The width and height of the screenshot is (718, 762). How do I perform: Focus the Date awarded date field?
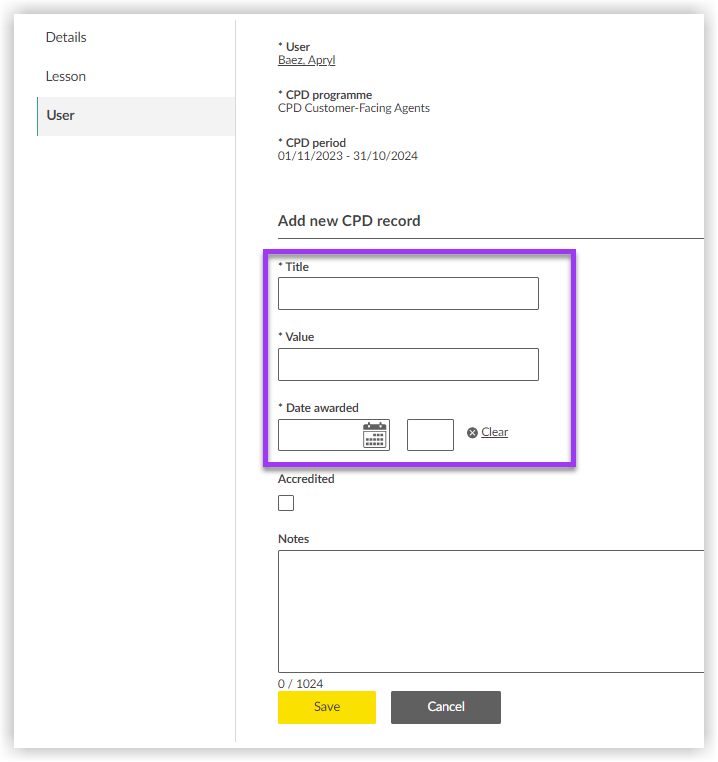point(320,435)
